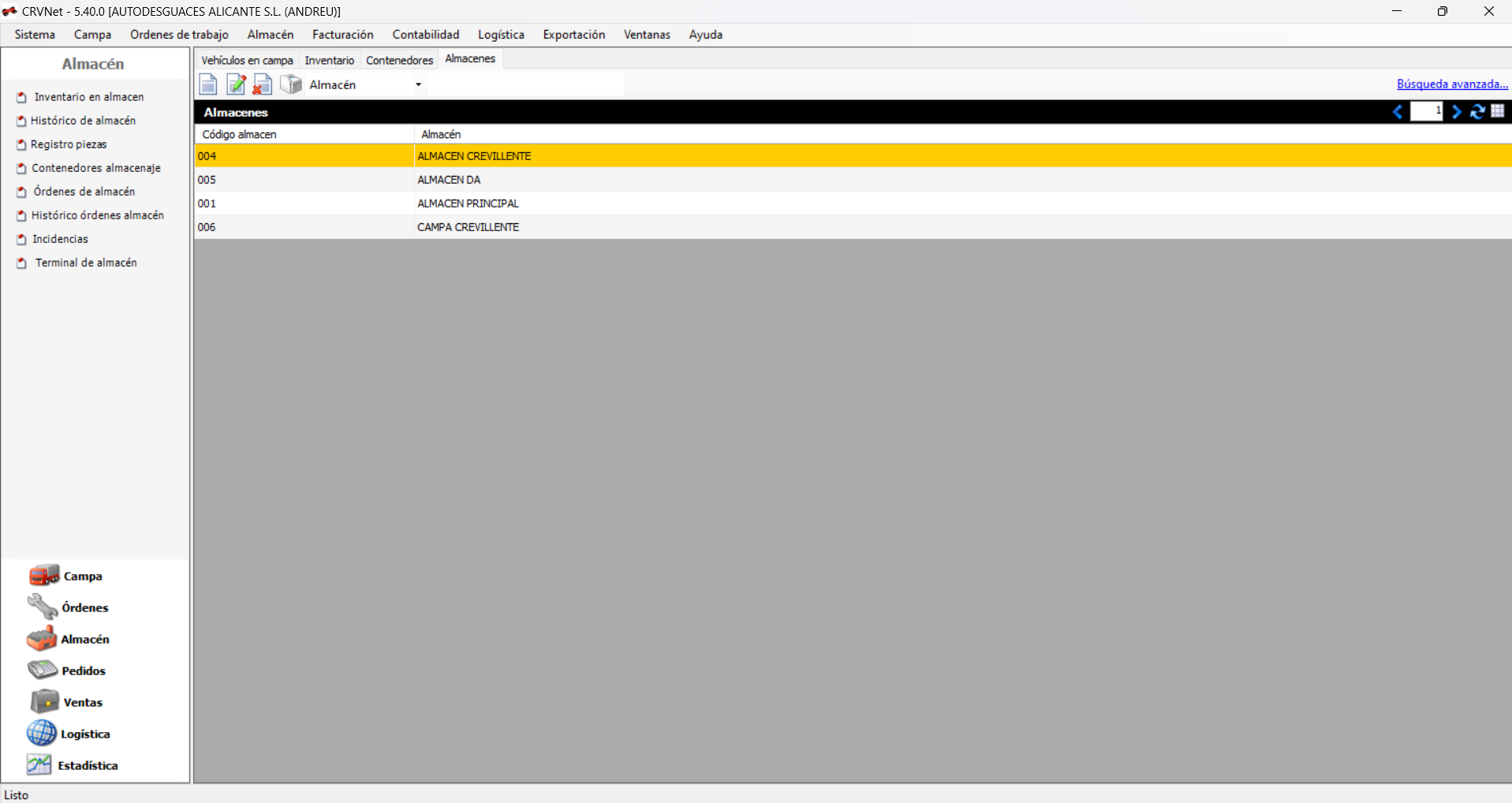Viewport: 1512px width, 803px height.
Task: Click the edit warehouse pencil icon
Action: [236, 84]
